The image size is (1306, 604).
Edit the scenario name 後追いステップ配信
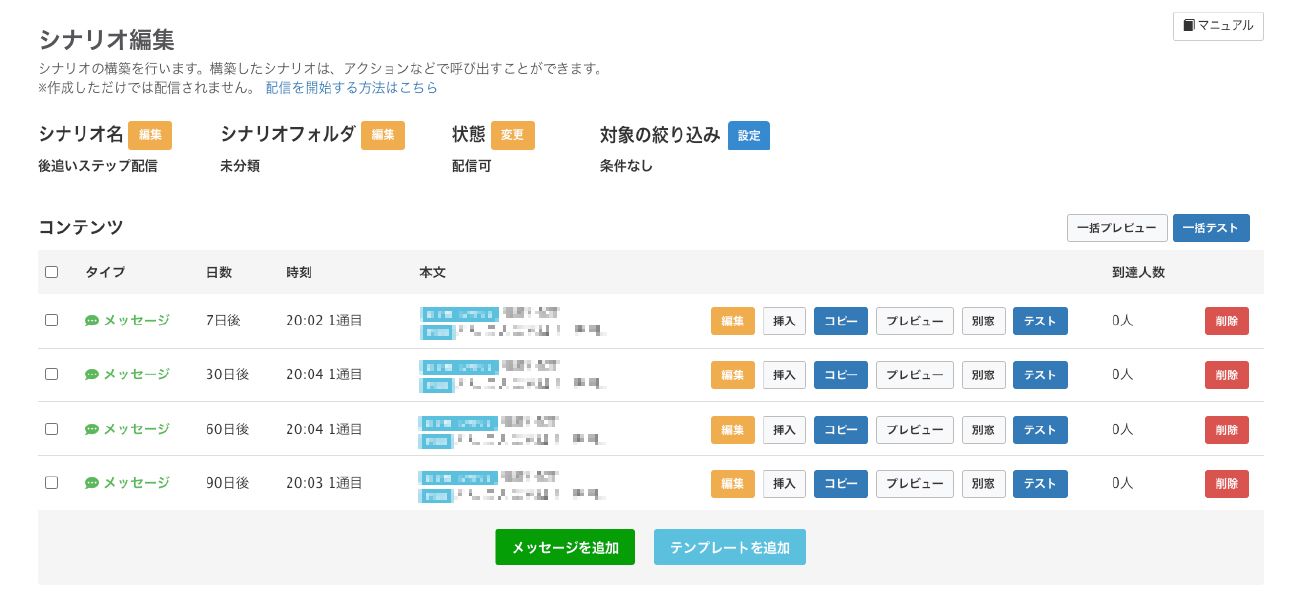point(150,135)
